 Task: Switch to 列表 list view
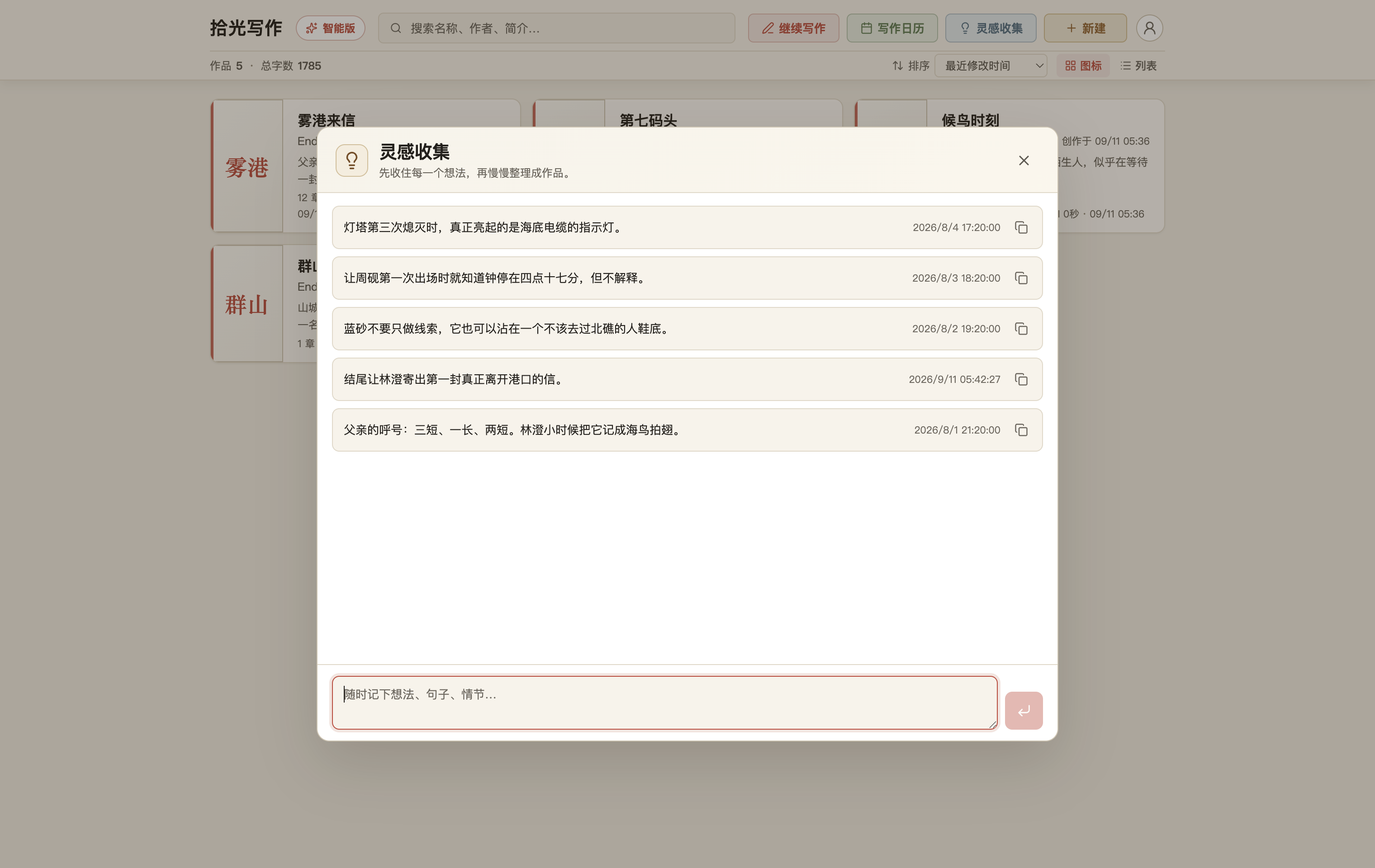(1138, 66)
